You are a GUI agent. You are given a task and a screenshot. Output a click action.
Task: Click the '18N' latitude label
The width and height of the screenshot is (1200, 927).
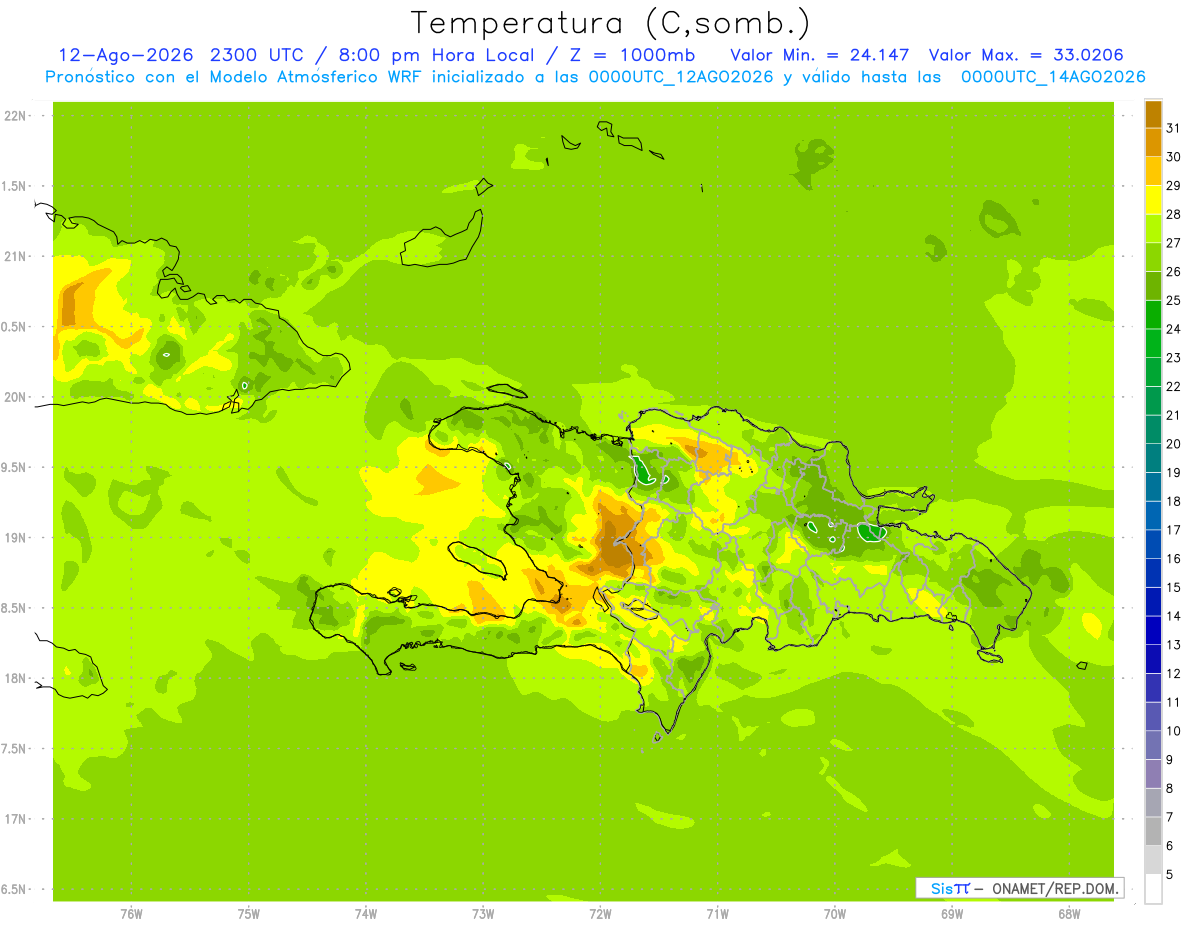pos(15,678)
